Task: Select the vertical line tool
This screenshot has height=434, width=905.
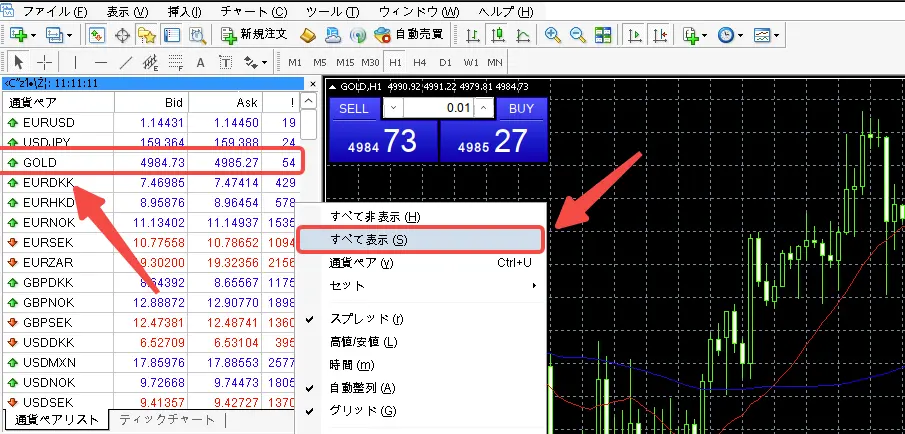Action: click(75, 62)
